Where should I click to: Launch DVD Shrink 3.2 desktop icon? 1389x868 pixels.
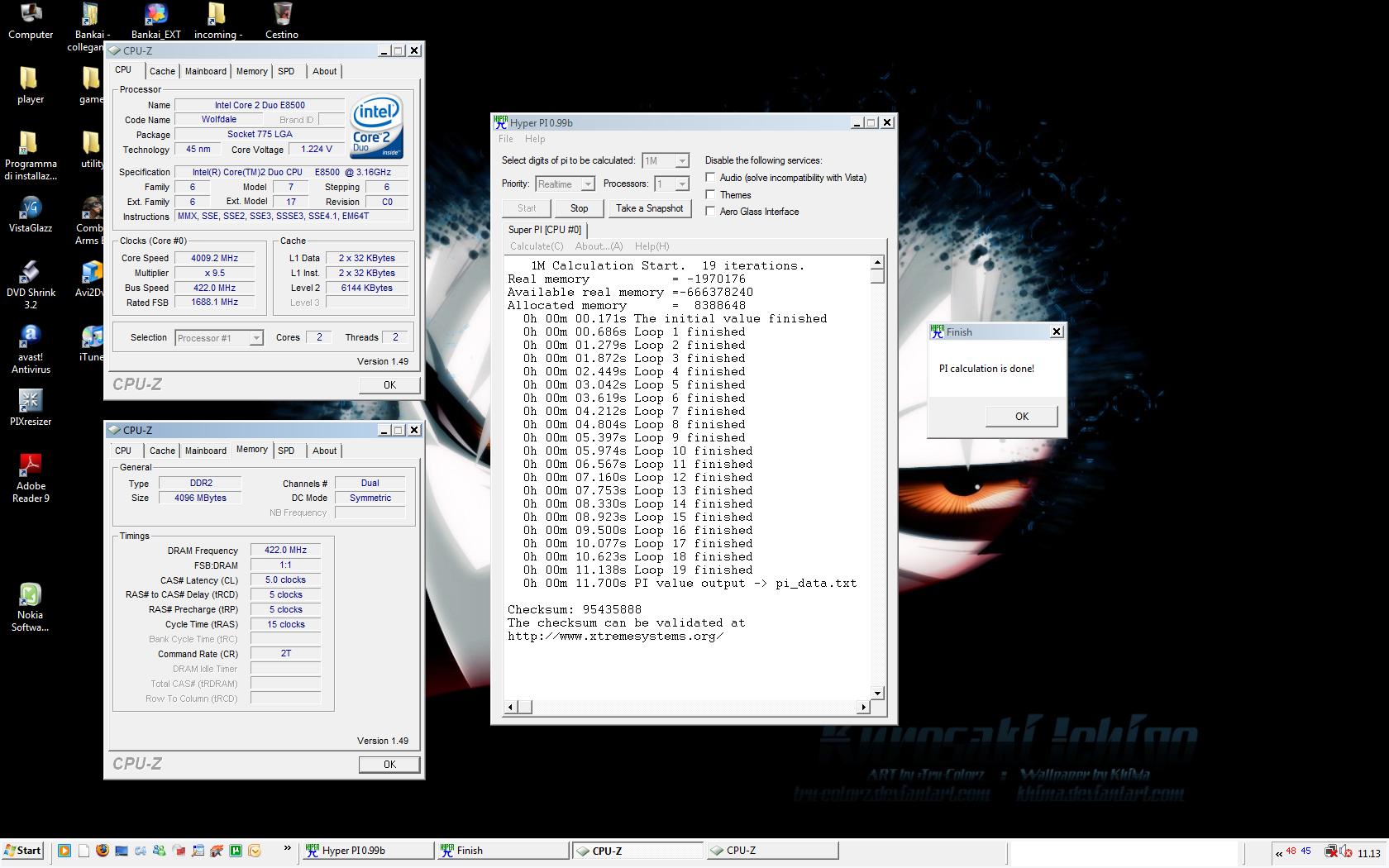[x=31, y=284]
